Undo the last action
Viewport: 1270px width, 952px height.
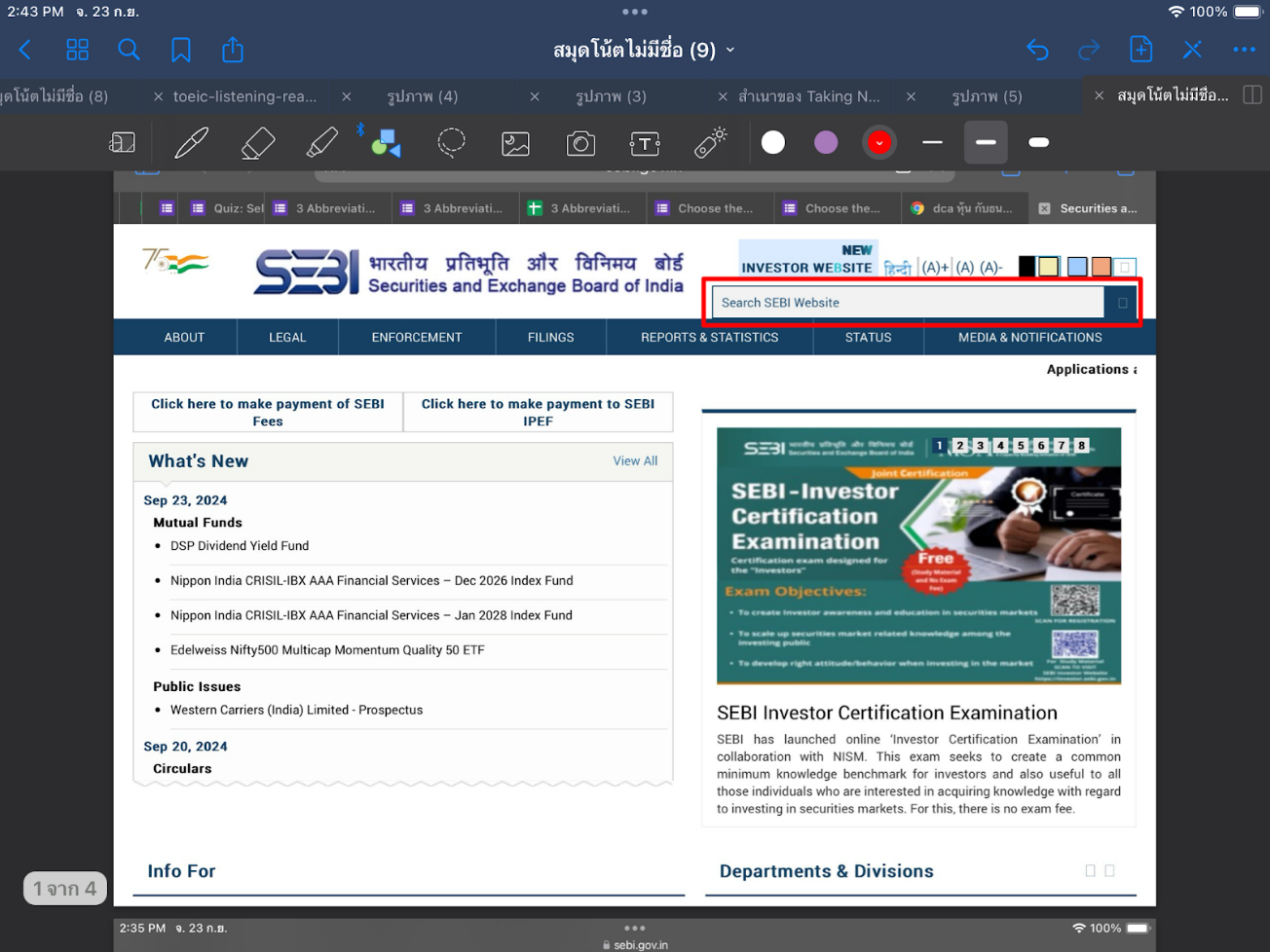click(x=1037, y=50)
